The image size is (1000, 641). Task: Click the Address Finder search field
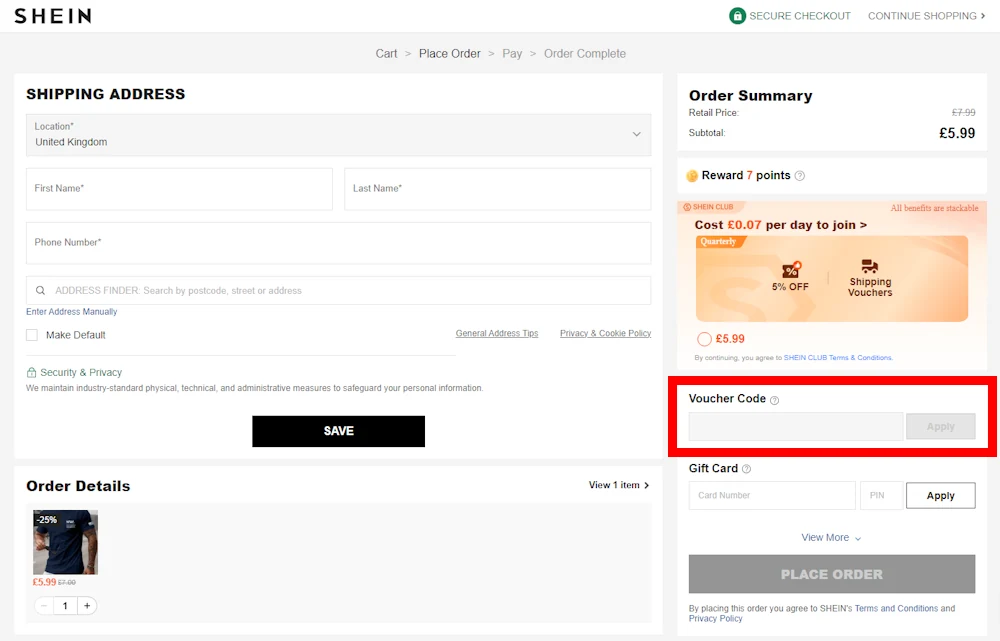click(x=339, y=291)
